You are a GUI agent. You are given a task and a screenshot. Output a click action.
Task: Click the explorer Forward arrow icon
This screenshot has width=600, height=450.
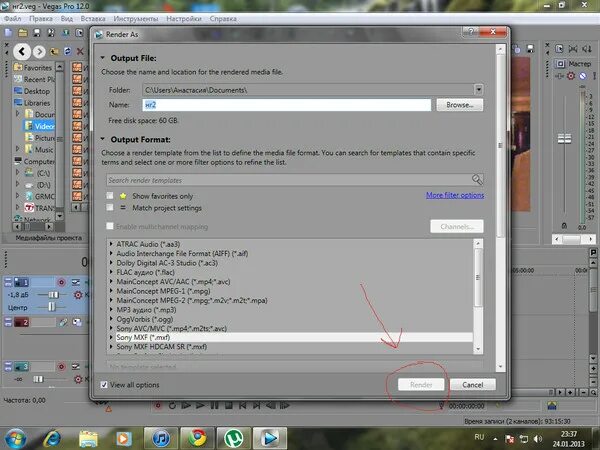click(x=39, y=51)
